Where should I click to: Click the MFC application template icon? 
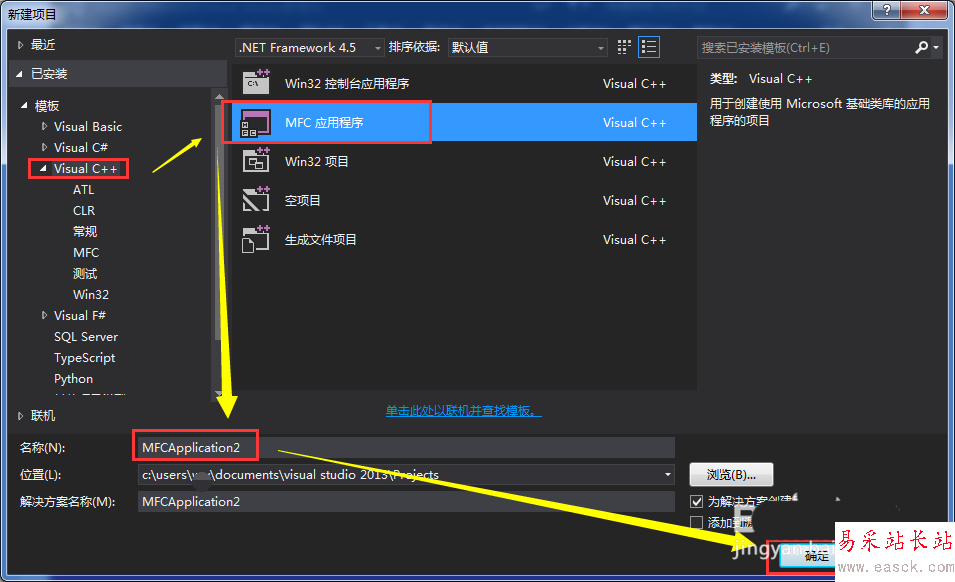click(256, 122)
